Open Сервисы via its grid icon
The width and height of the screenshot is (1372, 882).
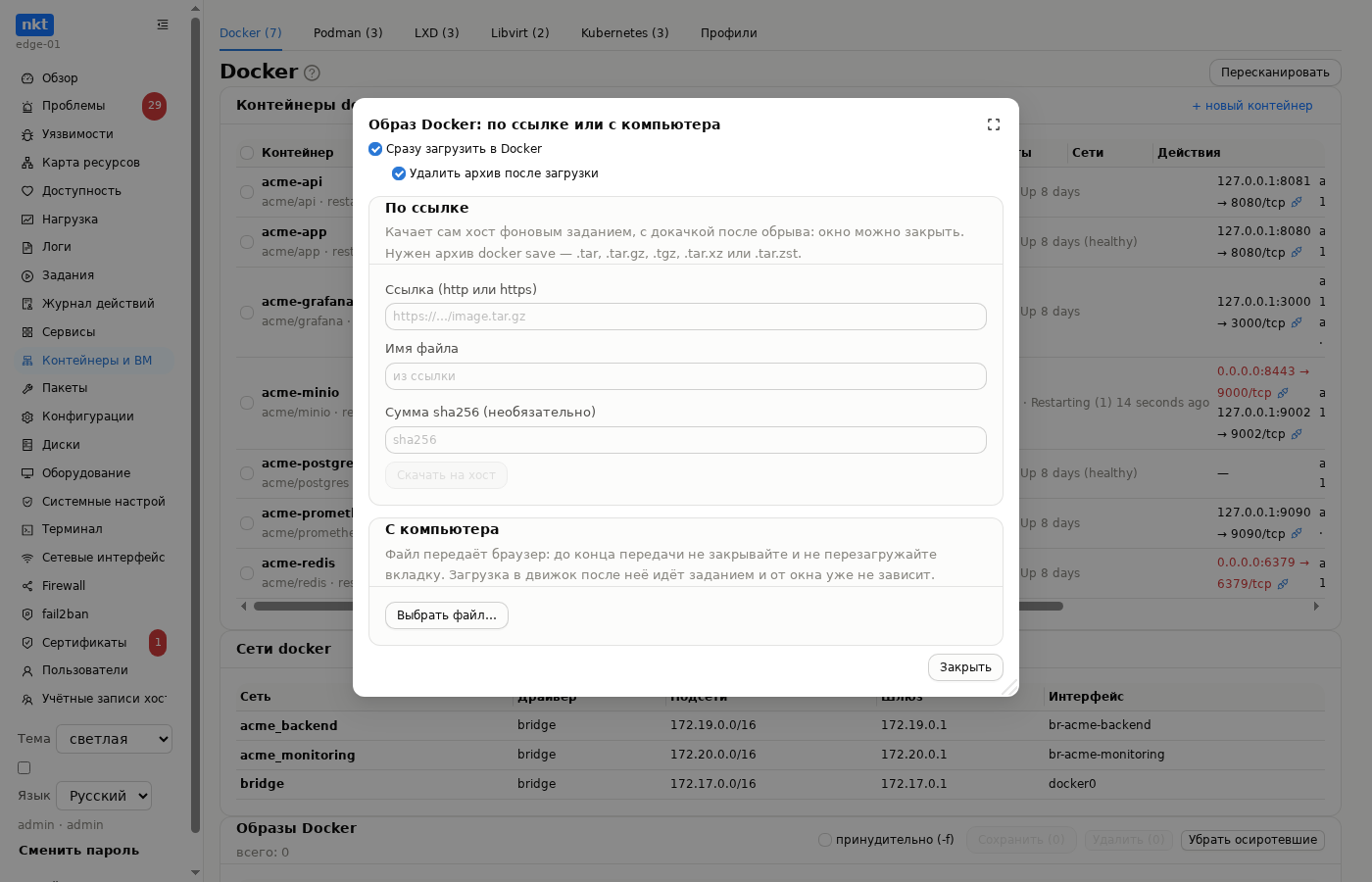[27, 332]
